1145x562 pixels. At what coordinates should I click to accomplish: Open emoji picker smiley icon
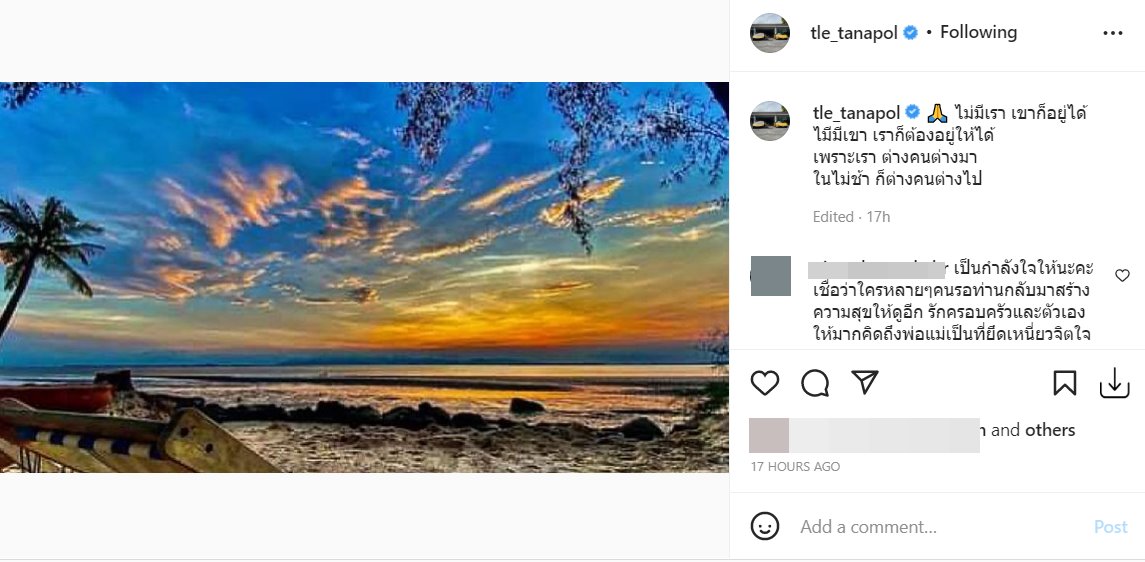765,526
